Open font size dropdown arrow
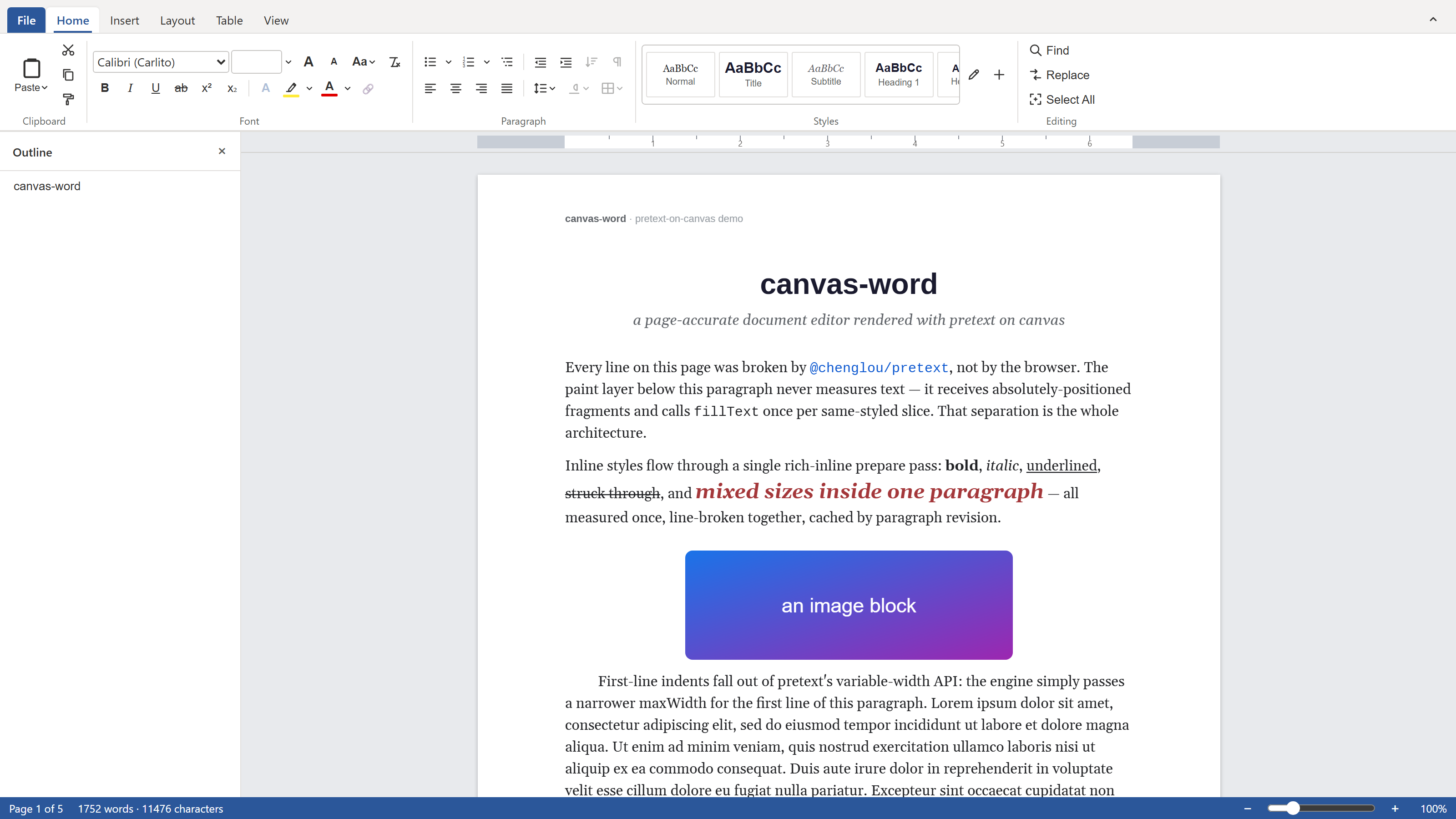This screenshot has width=1456, height=819. pyautogui.click(x=288, y=62)
